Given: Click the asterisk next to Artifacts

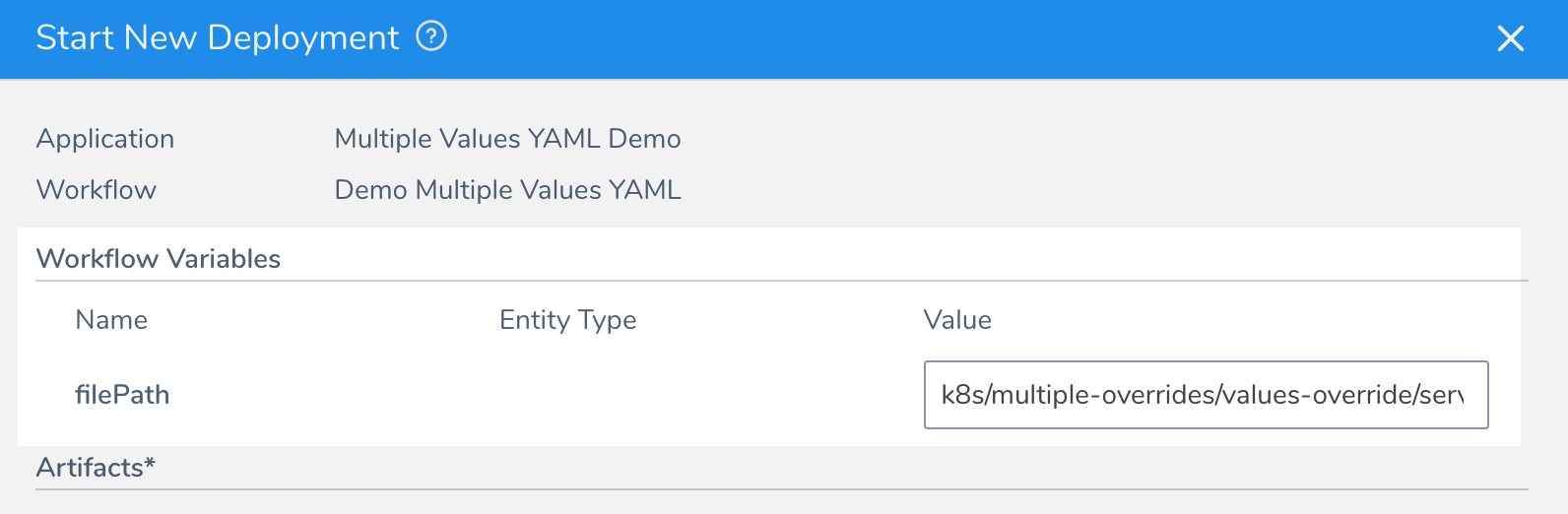Looking at the screenshot, I should [x=150, y=462].
